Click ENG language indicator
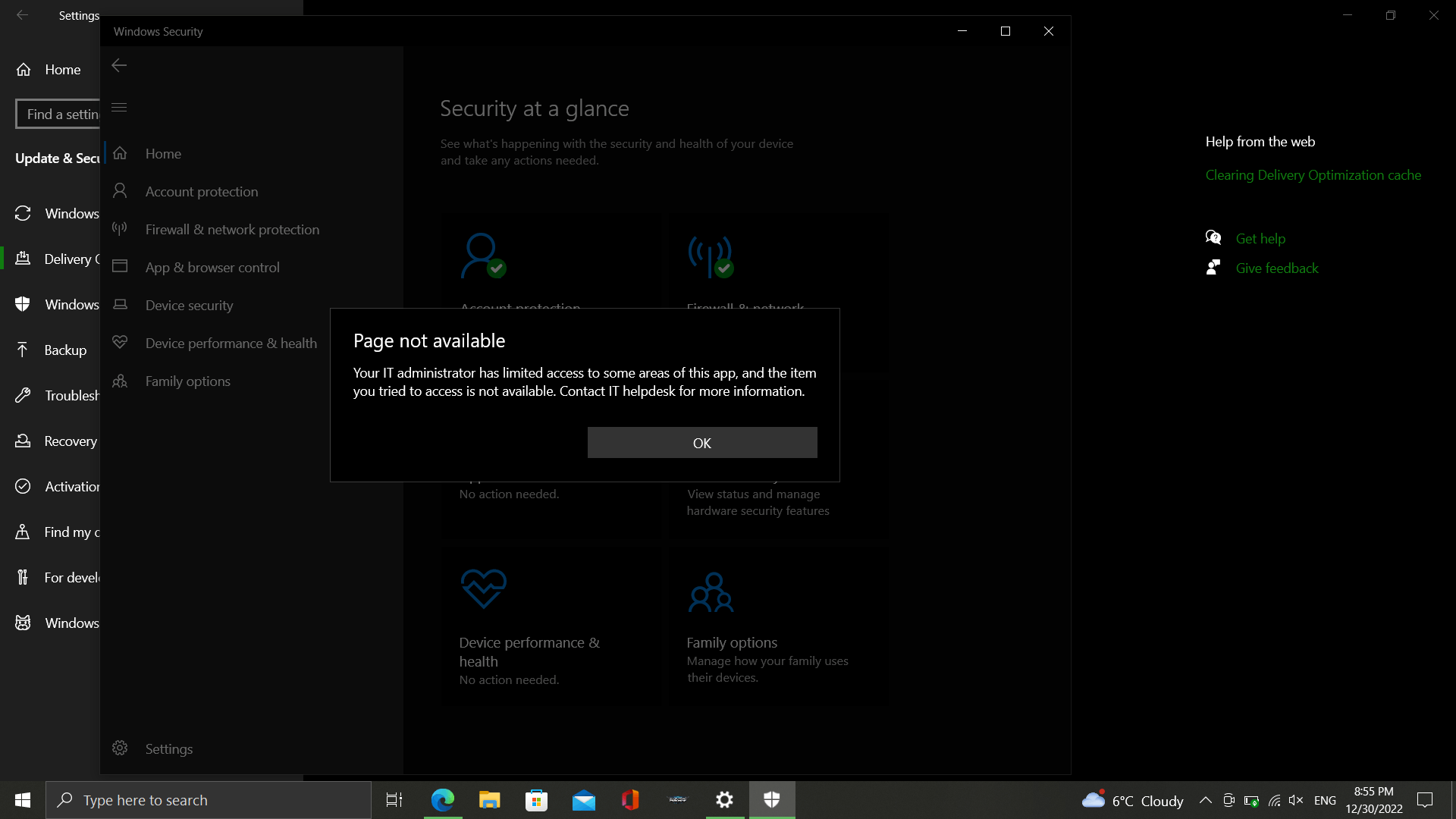The width and height of the screenshot is (1456, 819). point(1325,800)
